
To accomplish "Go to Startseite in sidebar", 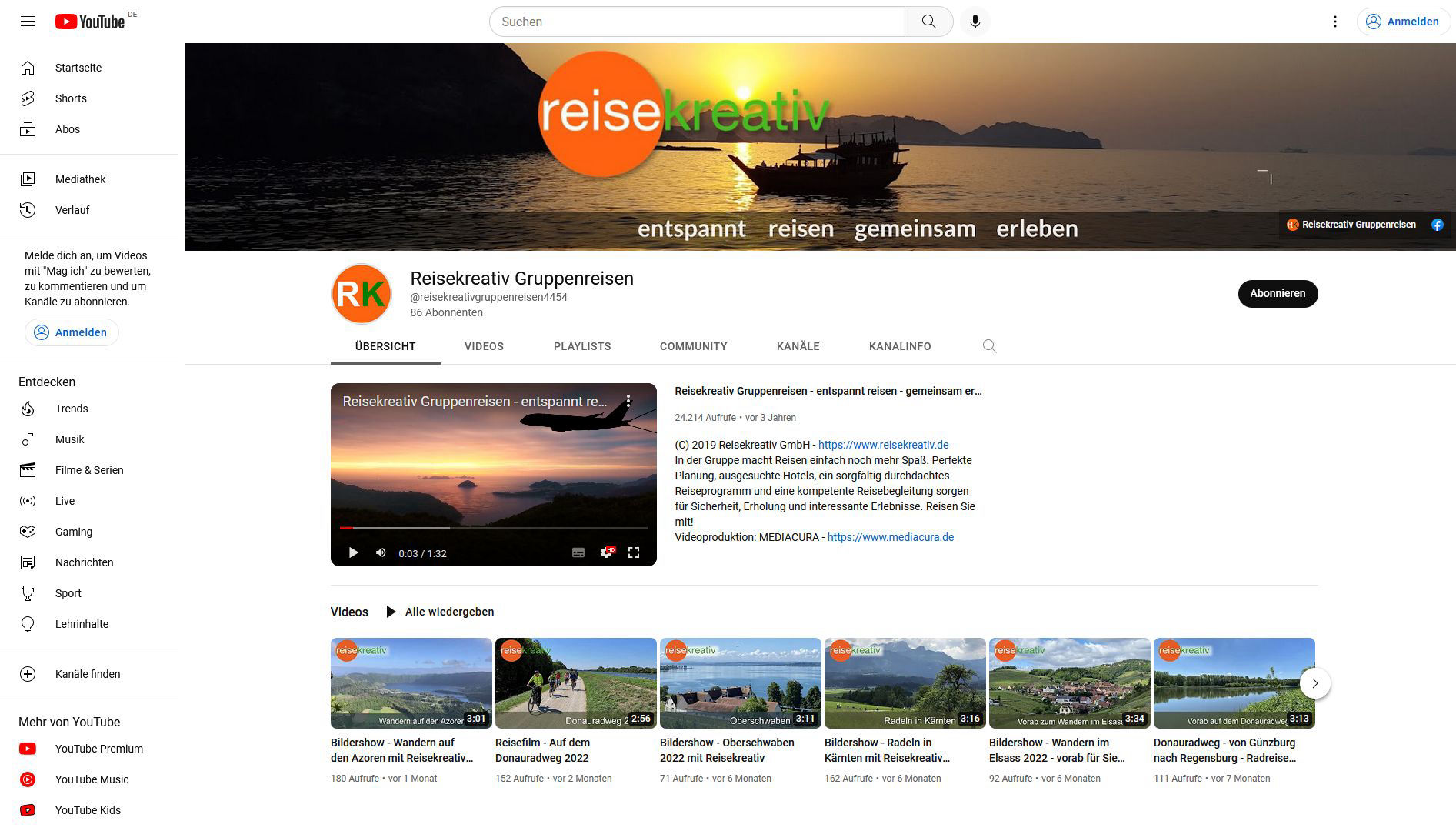I will (89, 68).
